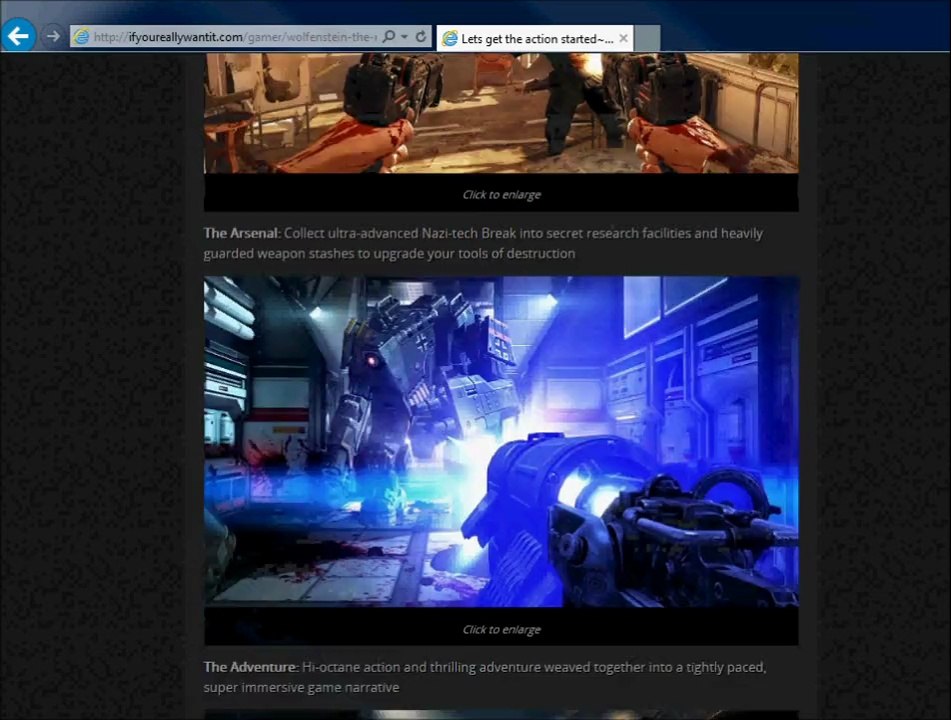Click the browser Forward arrow button
Image resolution: width=951 pixels, height=720 pixels.
point(53,36)
